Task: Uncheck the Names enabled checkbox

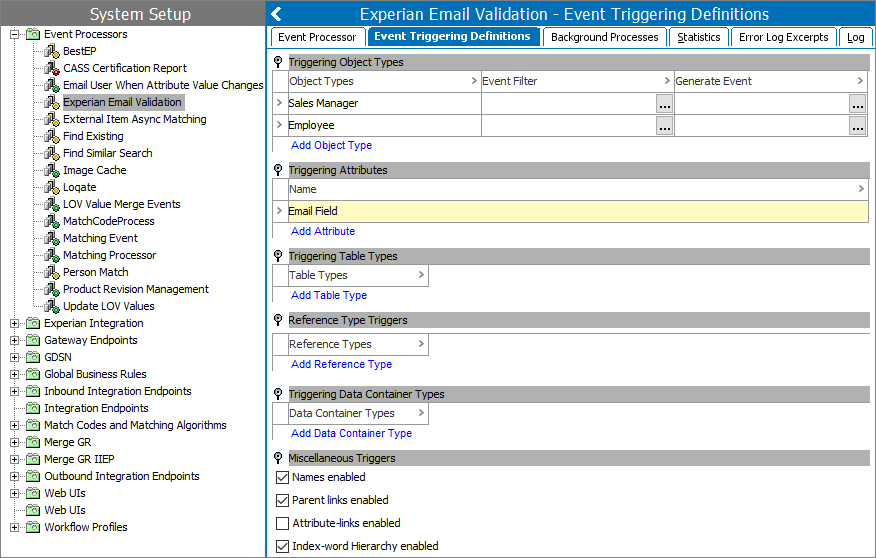Action: click(283, 478)
